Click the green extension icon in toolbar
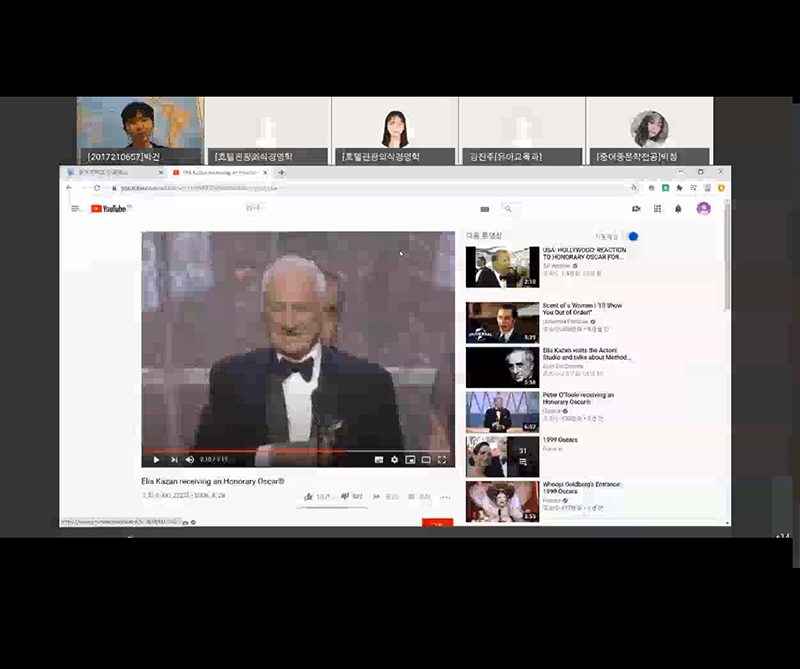800x669 pixels. pyautogui.click(x=665, y=188)
